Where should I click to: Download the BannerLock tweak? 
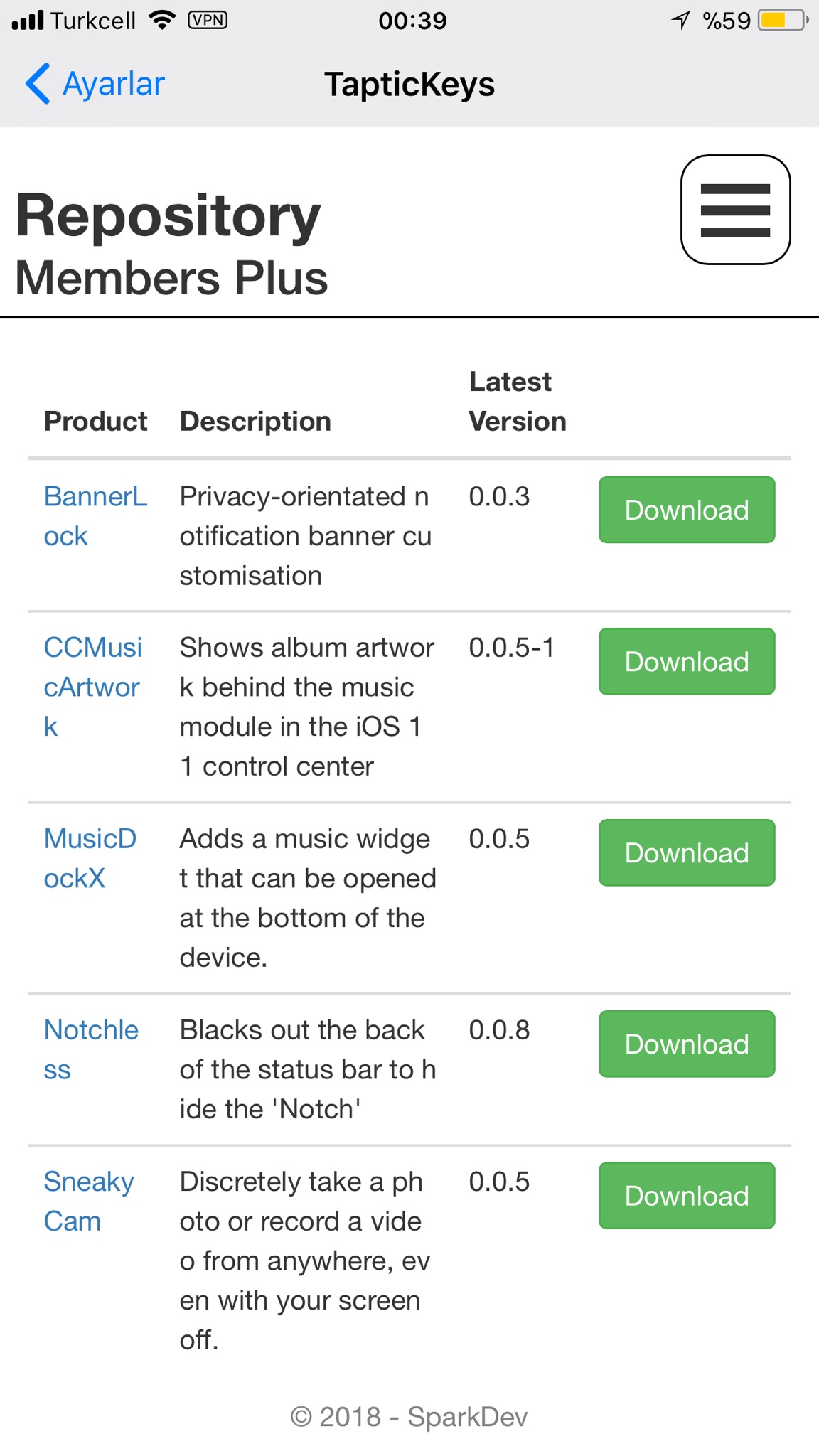click(x=686, y=510)
